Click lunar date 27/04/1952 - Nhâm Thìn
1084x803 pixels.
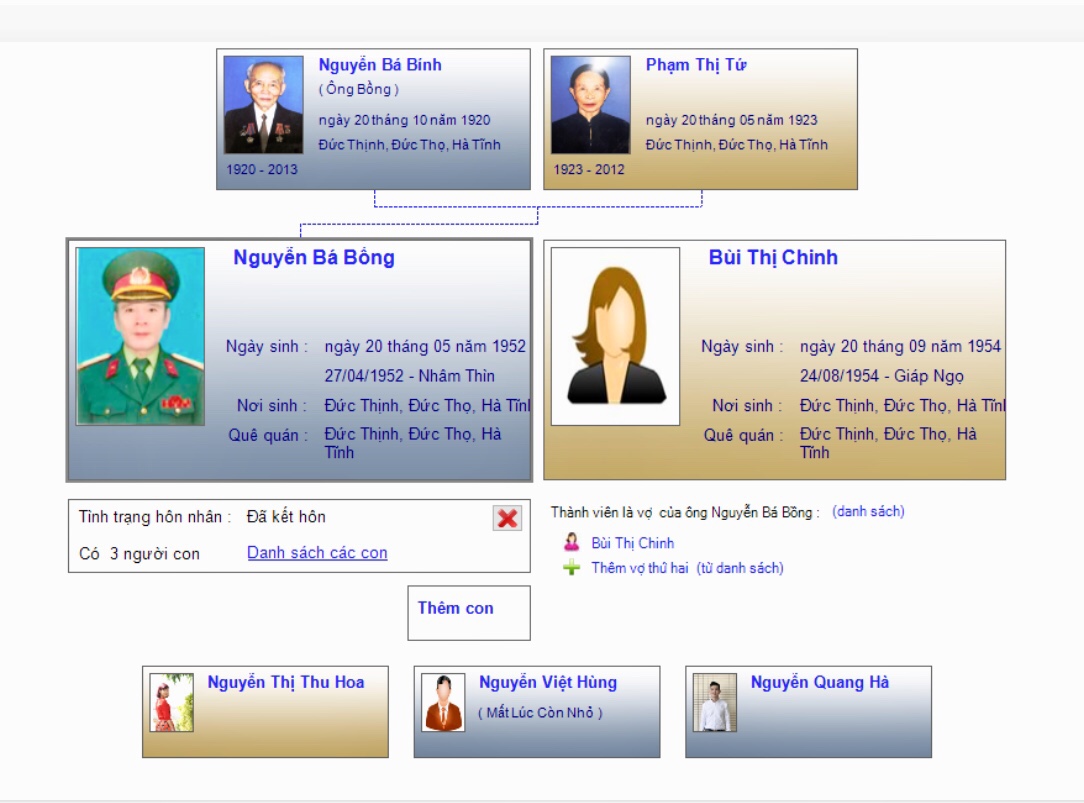click(x=409, y=376)
